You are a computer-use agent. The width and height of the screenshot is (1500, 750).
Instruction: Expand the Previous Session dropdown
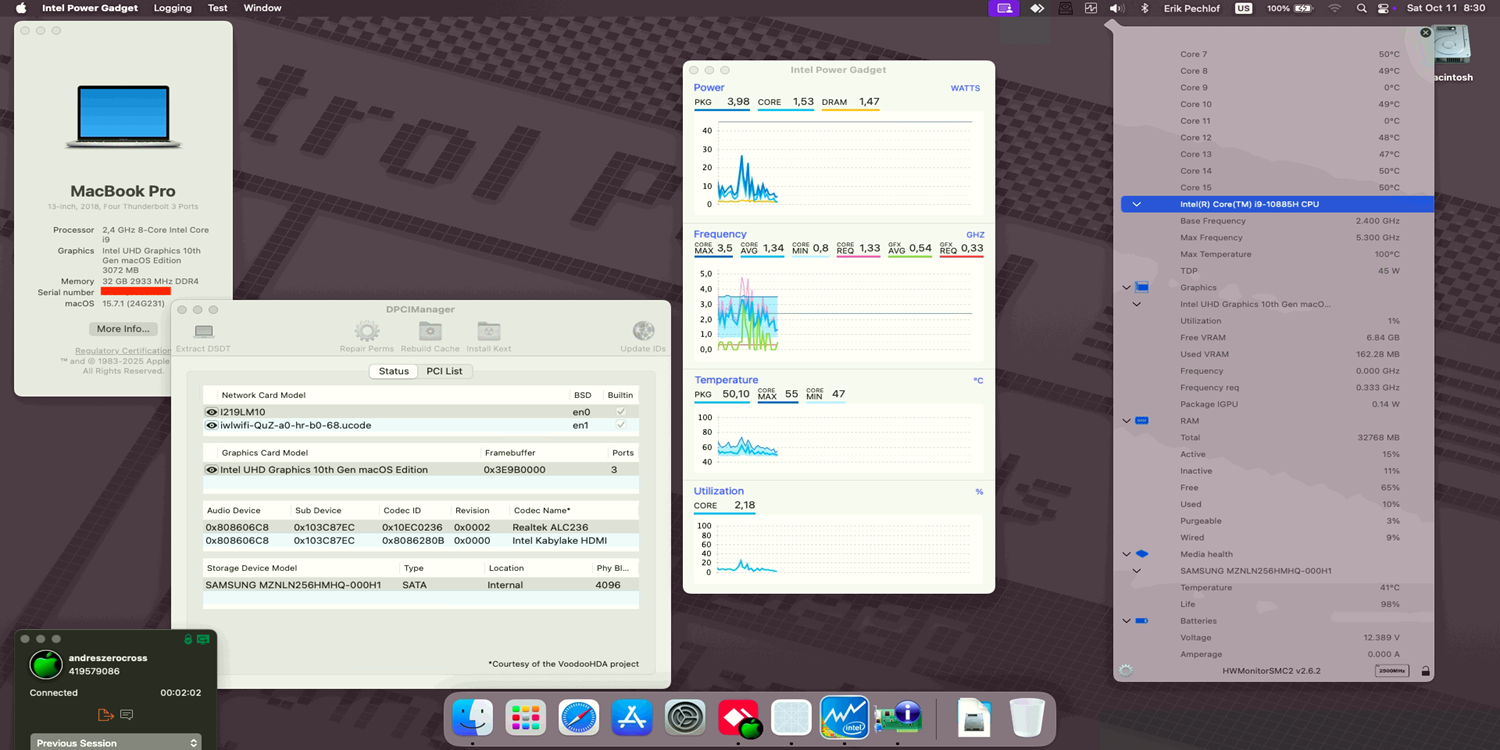click(115, 742)
